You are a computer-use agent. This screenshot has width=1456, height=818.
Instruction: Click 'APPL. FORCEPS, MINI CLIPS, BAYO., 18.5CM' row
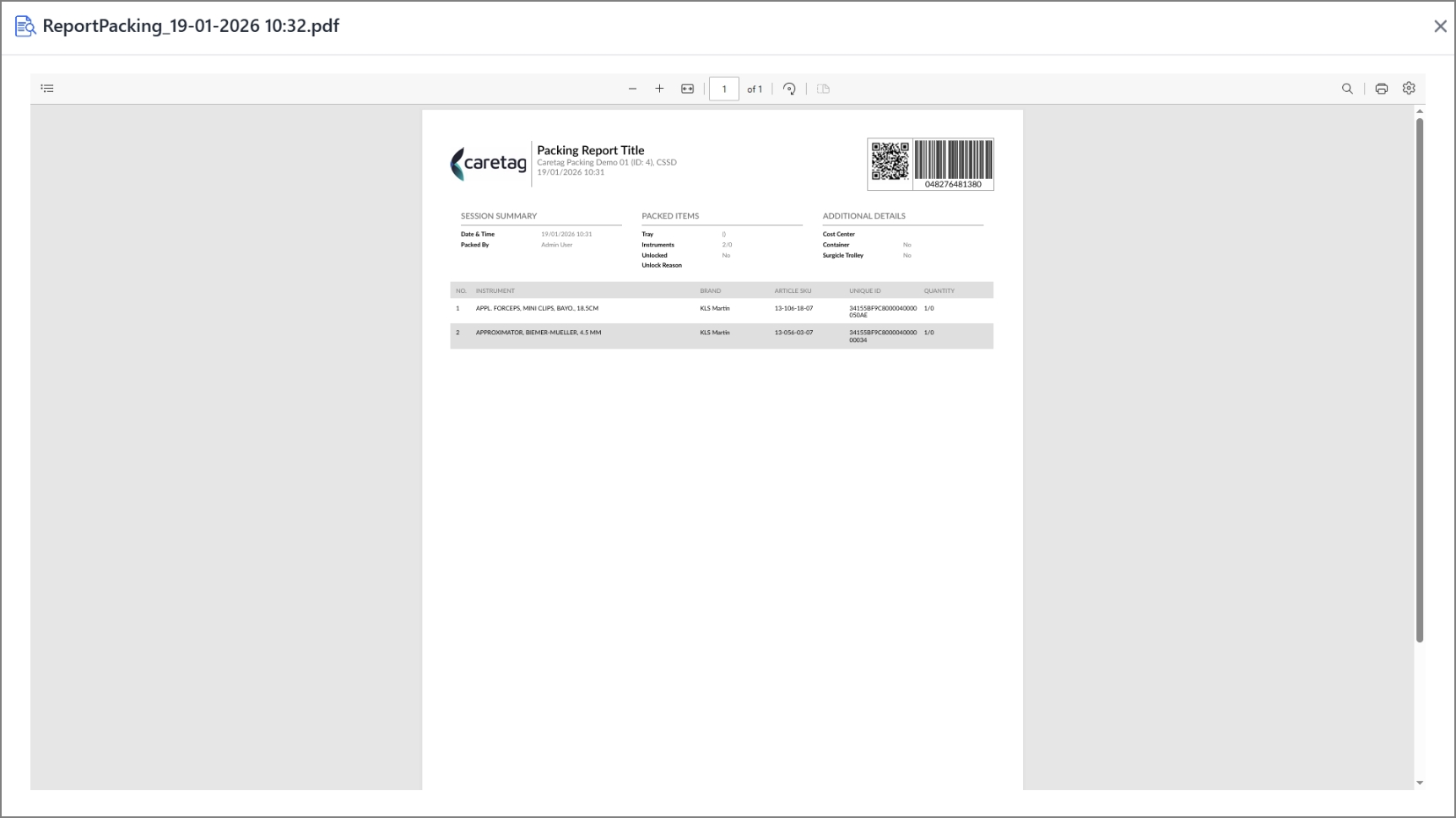point(722,311)
